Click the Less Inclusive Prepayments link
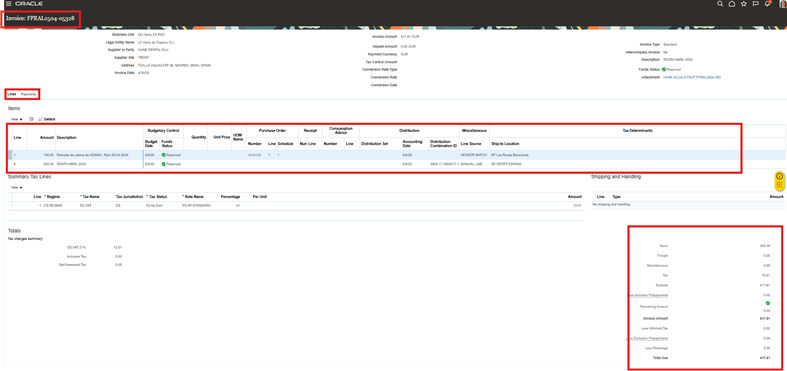The height and width of the screenshot is (371, 787). click(647, 295)
